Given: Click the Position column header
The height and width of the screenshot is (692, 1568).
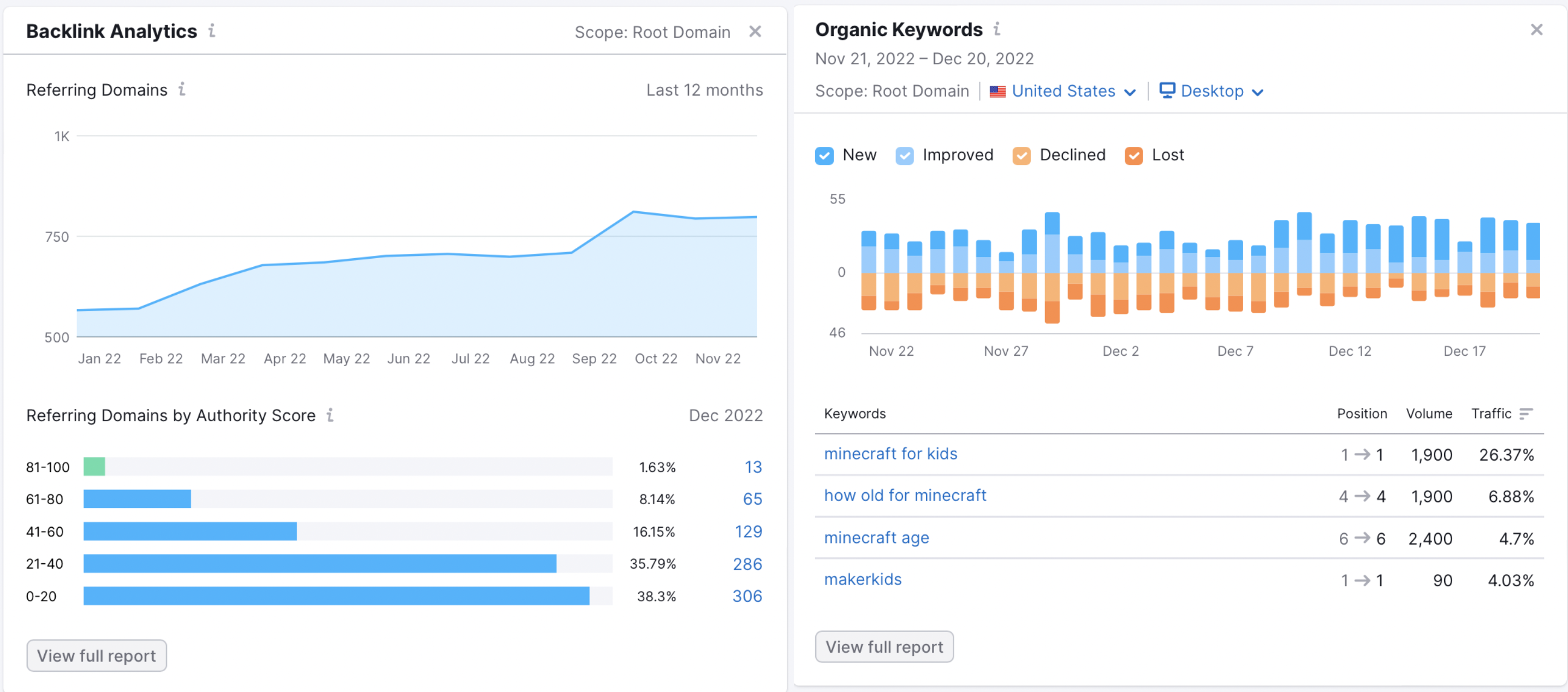Looking at the screenshot, I should (1362, 414).
